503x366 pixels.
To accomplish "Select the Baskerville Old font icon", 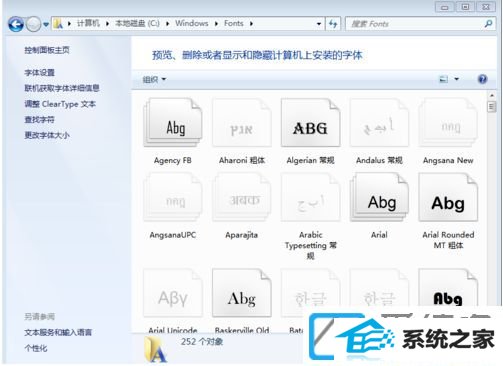I will click(242, 293).
